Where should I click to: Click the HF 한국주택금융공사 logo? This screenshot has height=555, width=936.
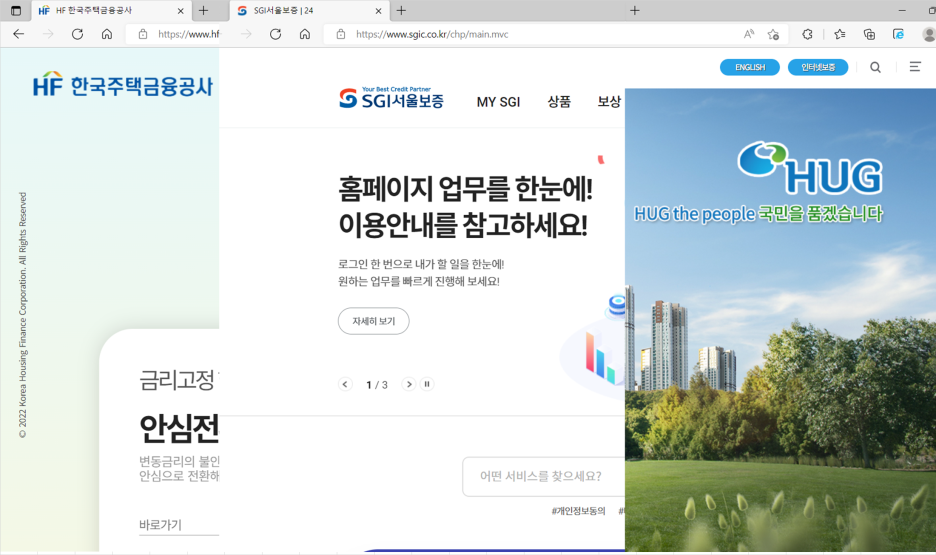click(122, 85)
